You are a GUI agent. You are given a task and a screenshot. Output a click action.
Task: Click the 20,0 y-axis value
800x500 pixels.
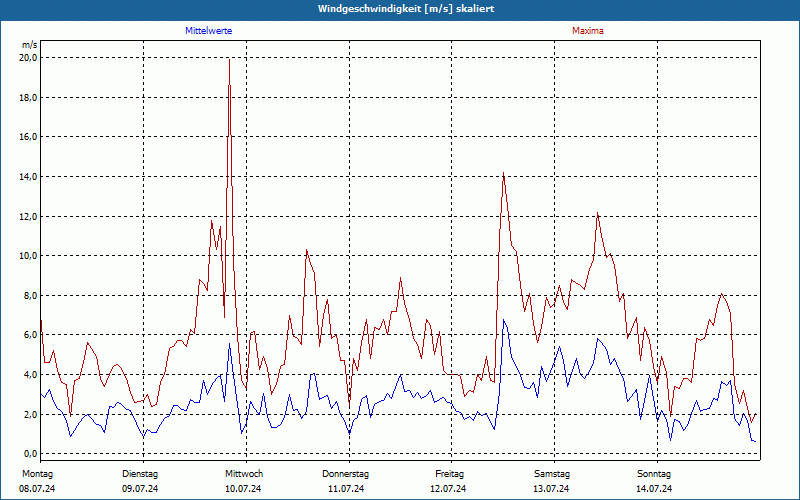[29, 58]
